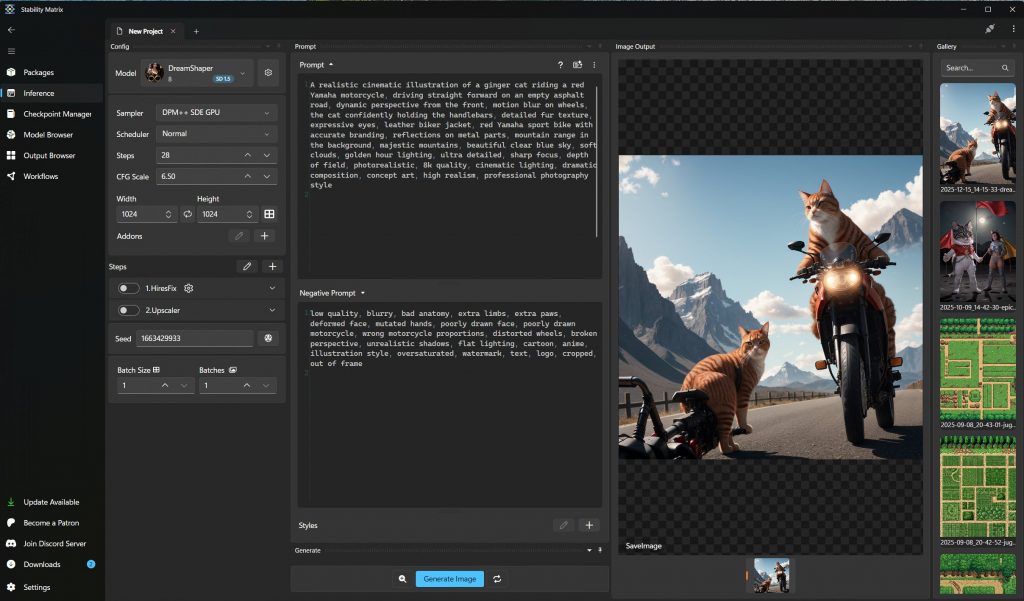Open the Sampler dropdown

[x=216, y=113]
